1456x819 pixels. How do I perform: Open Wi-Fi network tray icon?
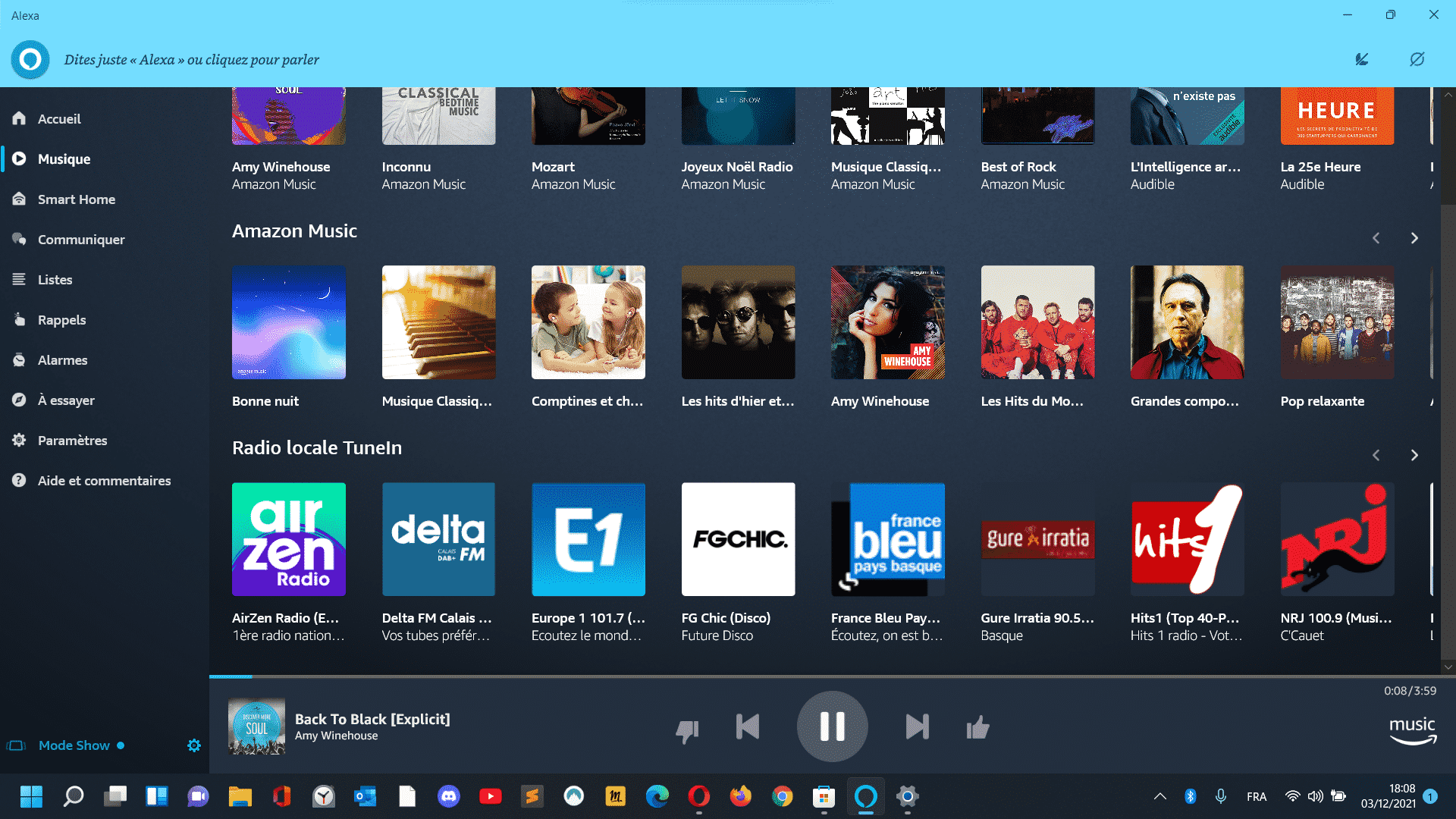point(1293,796)
